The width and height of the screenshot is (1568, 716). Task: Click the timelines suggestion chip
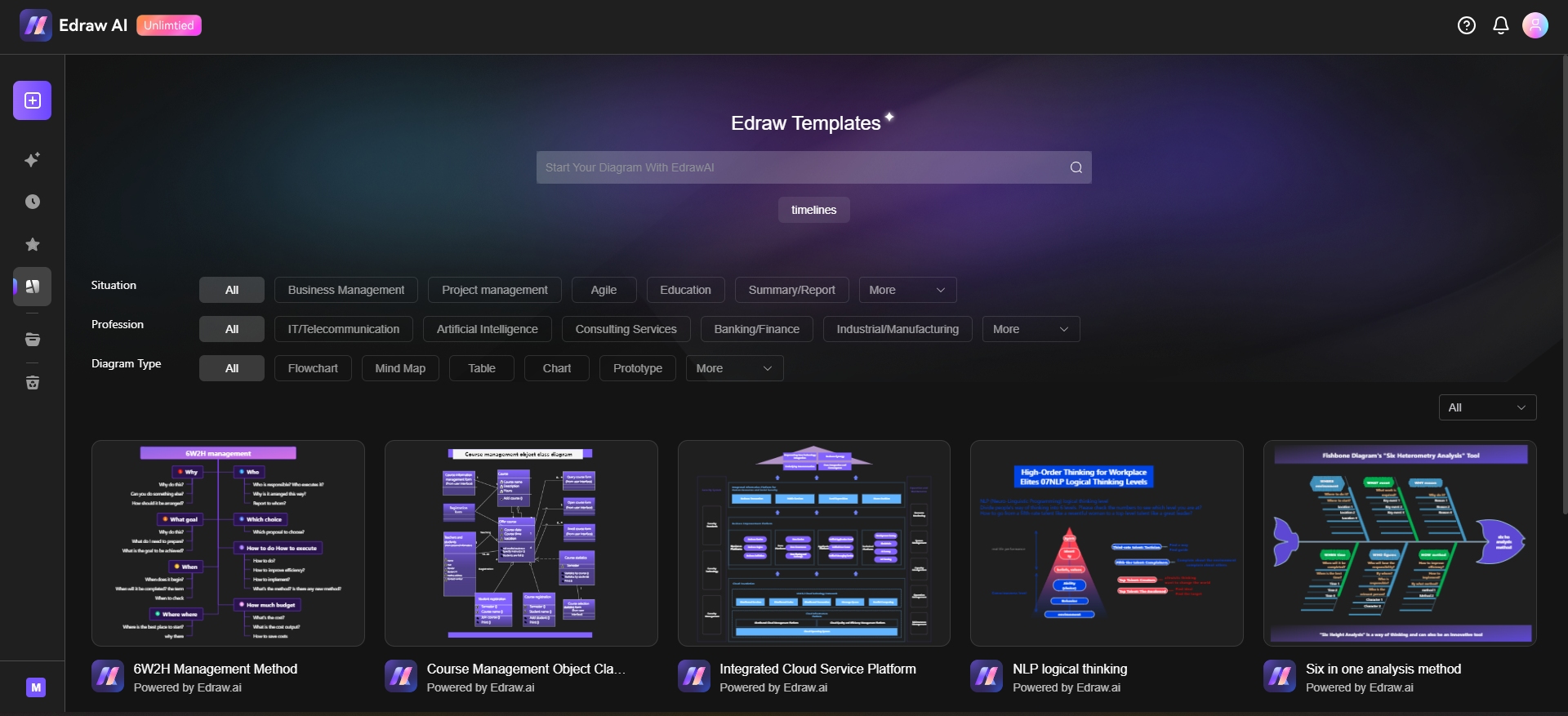[814, 210]
